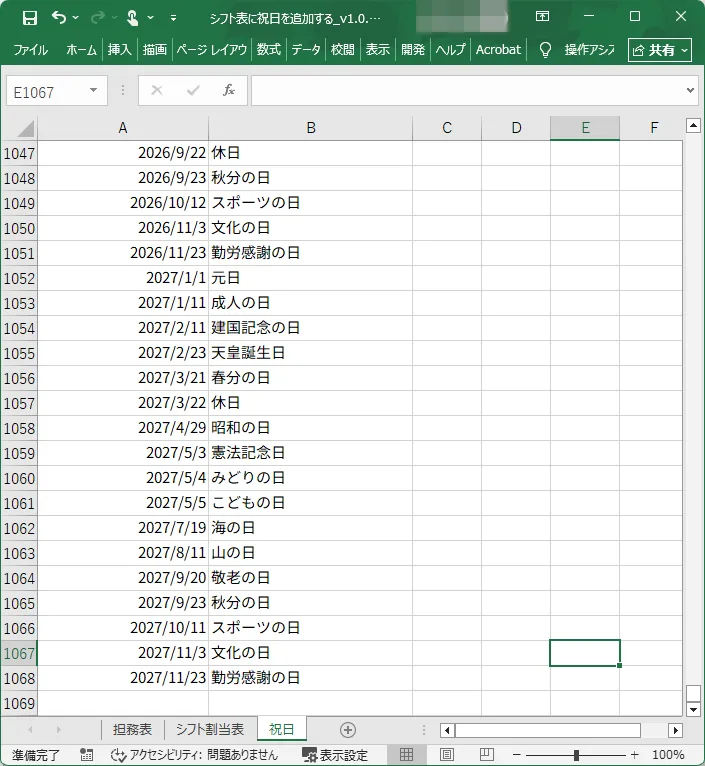Screen dimensions: 705x766
Task: Switch to the 描画 ribbon tab
Action: 155,50
